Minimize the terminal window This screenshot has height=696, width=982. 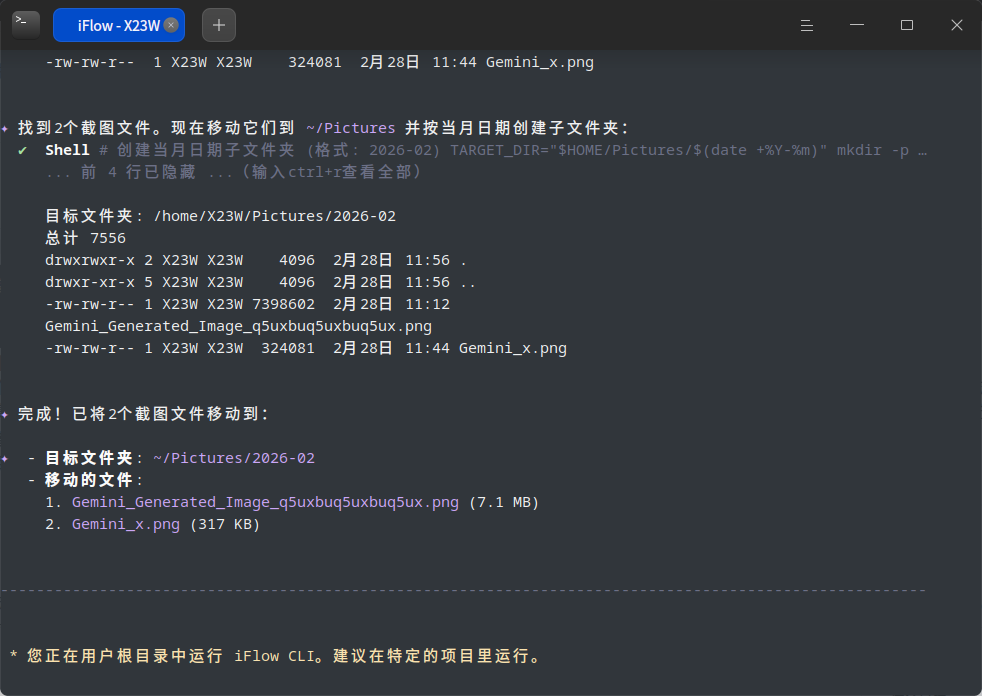coord(857,25)
